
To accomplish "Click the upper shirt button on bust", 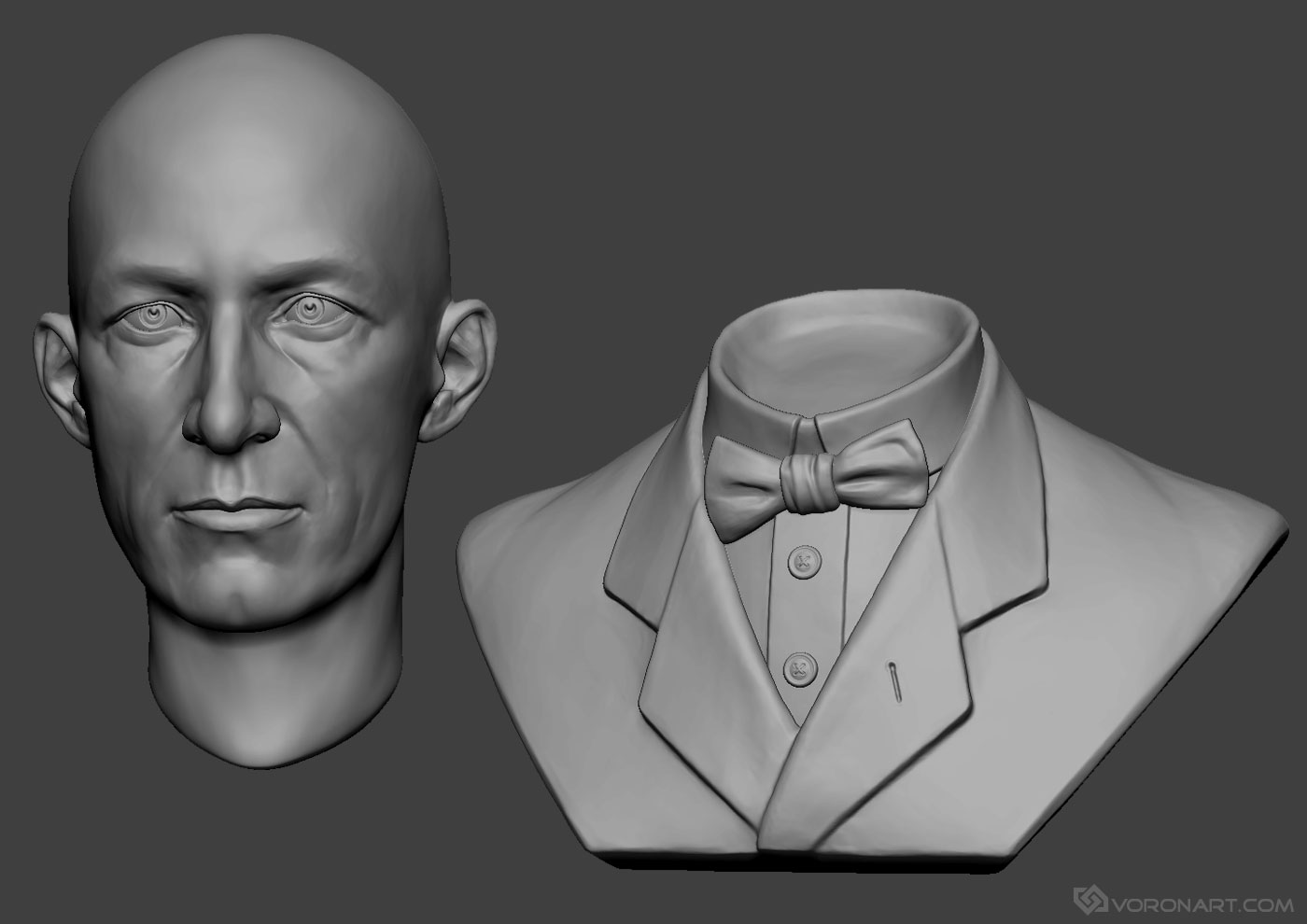I will 802,562.
